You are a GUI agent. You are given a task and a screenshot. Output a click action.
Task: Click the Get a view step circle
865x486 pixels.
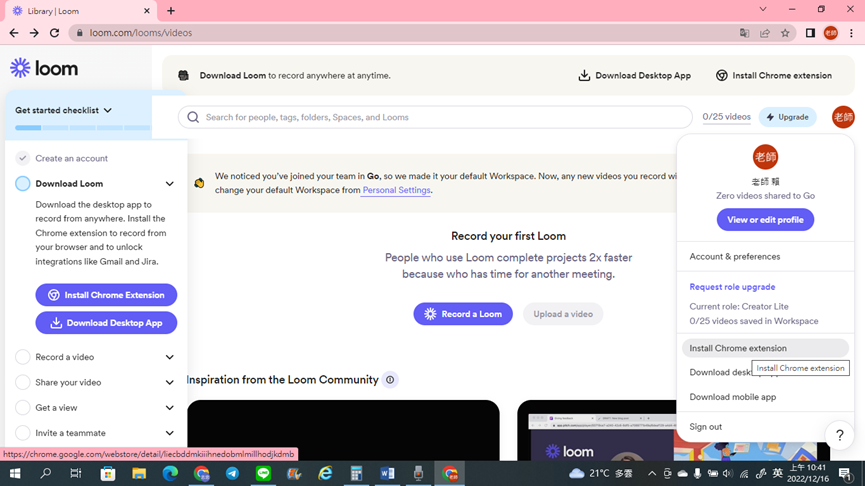[x=23, y=408]
